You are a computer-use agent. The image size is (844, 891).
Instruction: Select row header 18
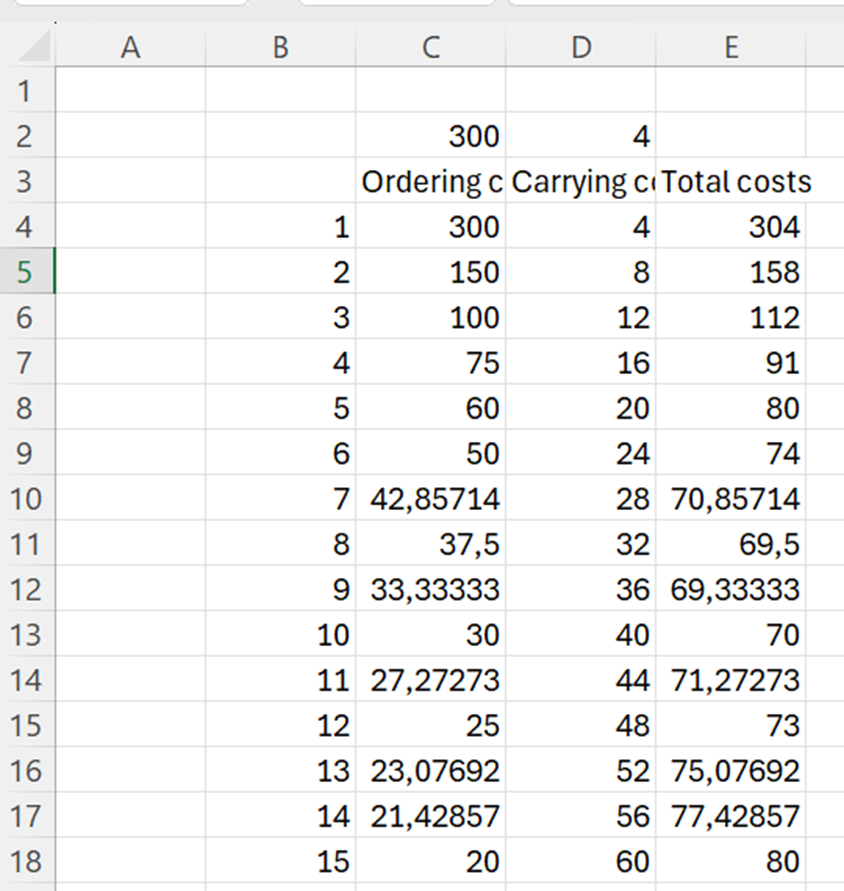coord(27,861)
